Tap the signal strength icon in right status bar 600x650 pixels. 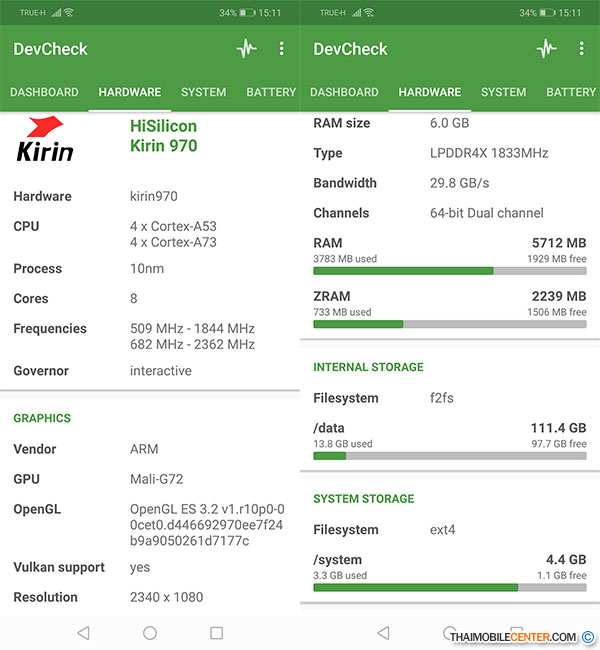tap(356, 13)
